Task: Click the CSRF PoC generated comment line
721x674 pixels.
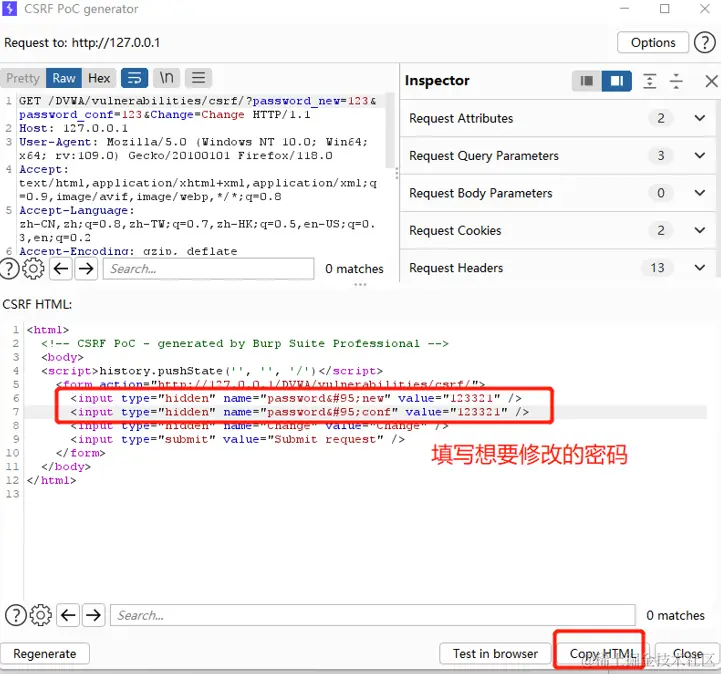Action: (245, 343)
